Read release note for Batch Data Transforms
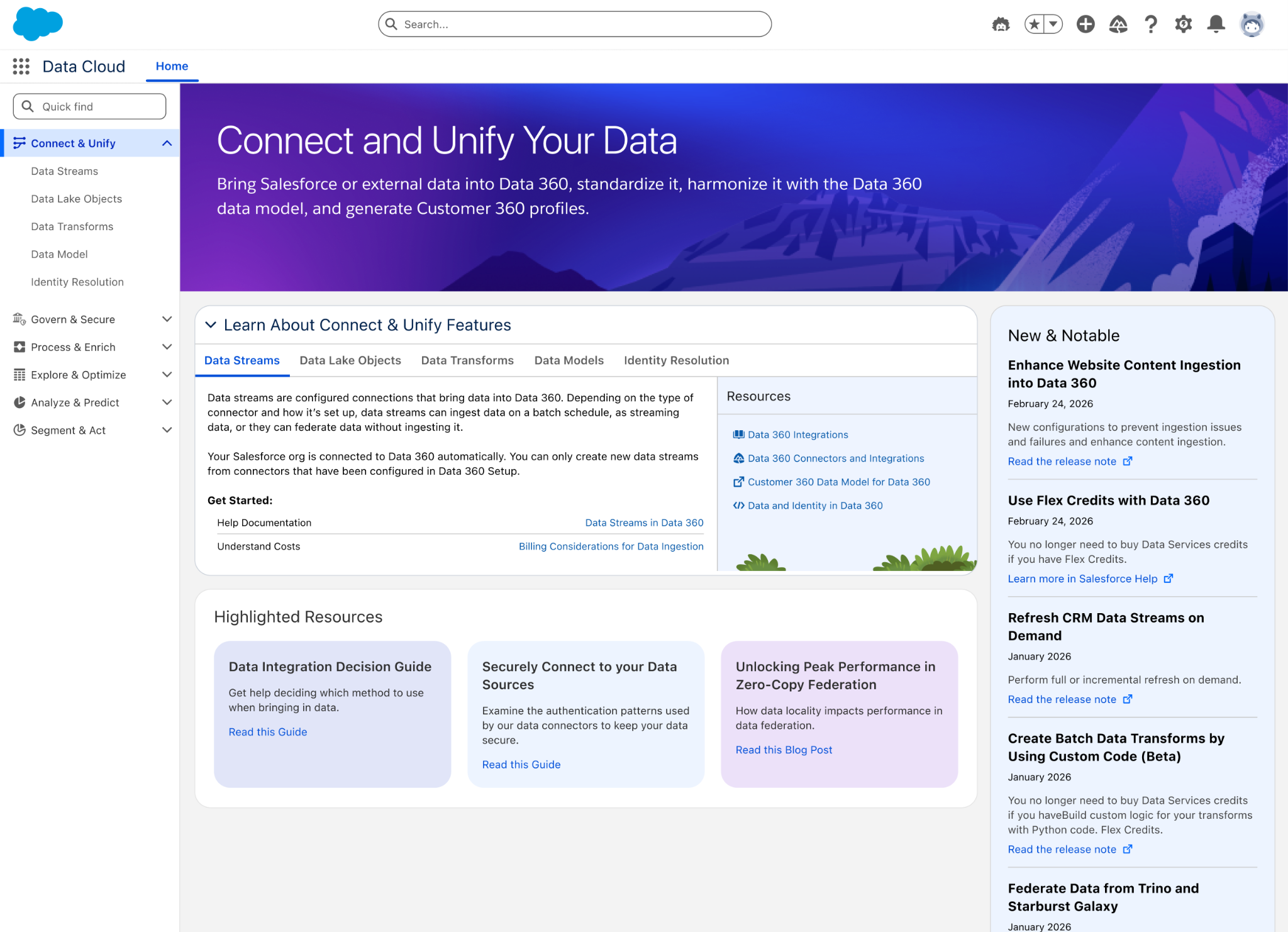 pos(1062,849)
